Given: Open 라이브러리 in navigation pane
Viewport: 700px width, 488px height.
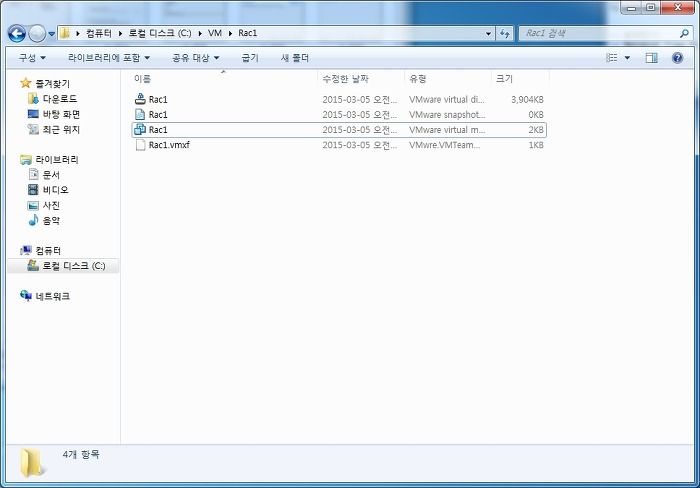Looking at the screenshot, I should [x=57, y=160].
